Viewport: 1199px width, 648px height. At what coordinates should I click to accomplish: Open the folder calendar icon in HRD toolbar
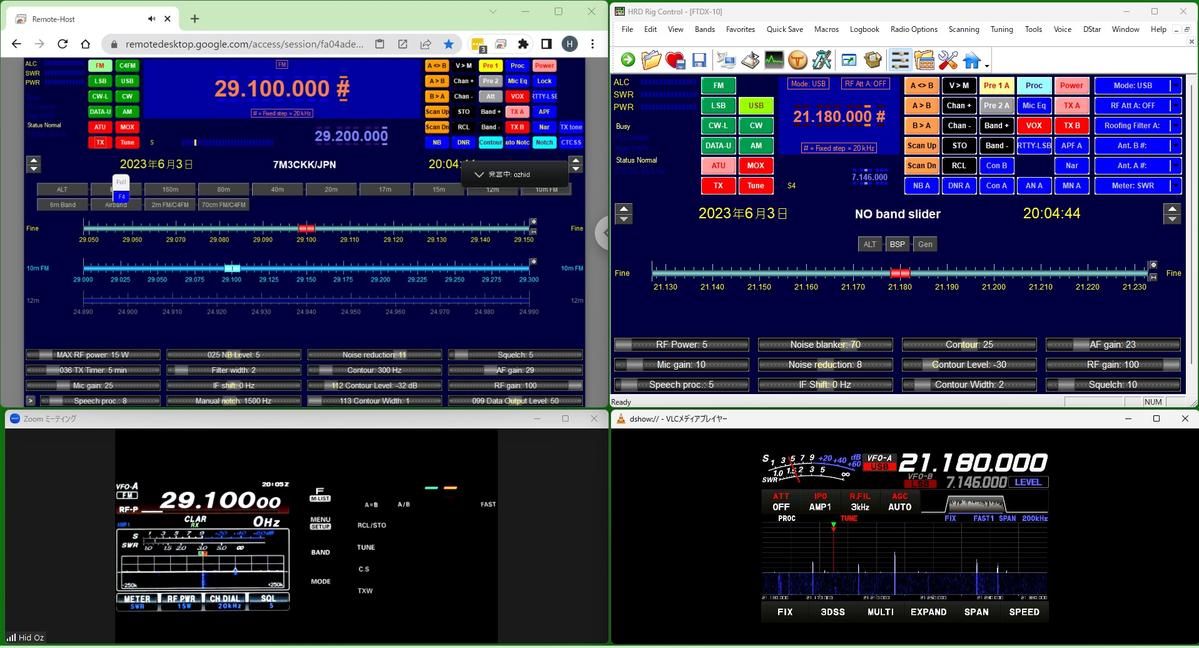pos(924,60)
